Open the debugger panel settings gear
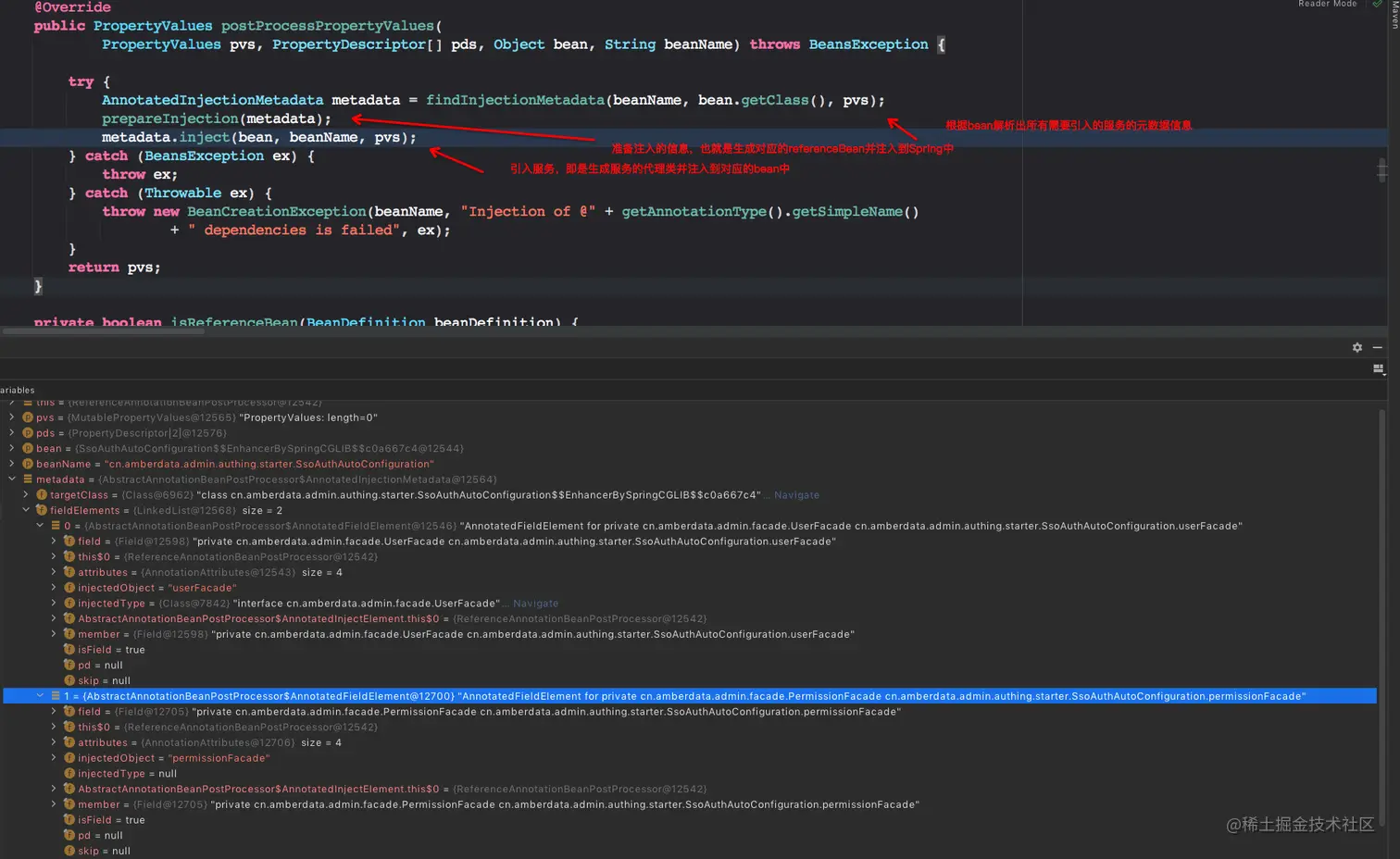 pyautogui.click(x=1357, y=348)
